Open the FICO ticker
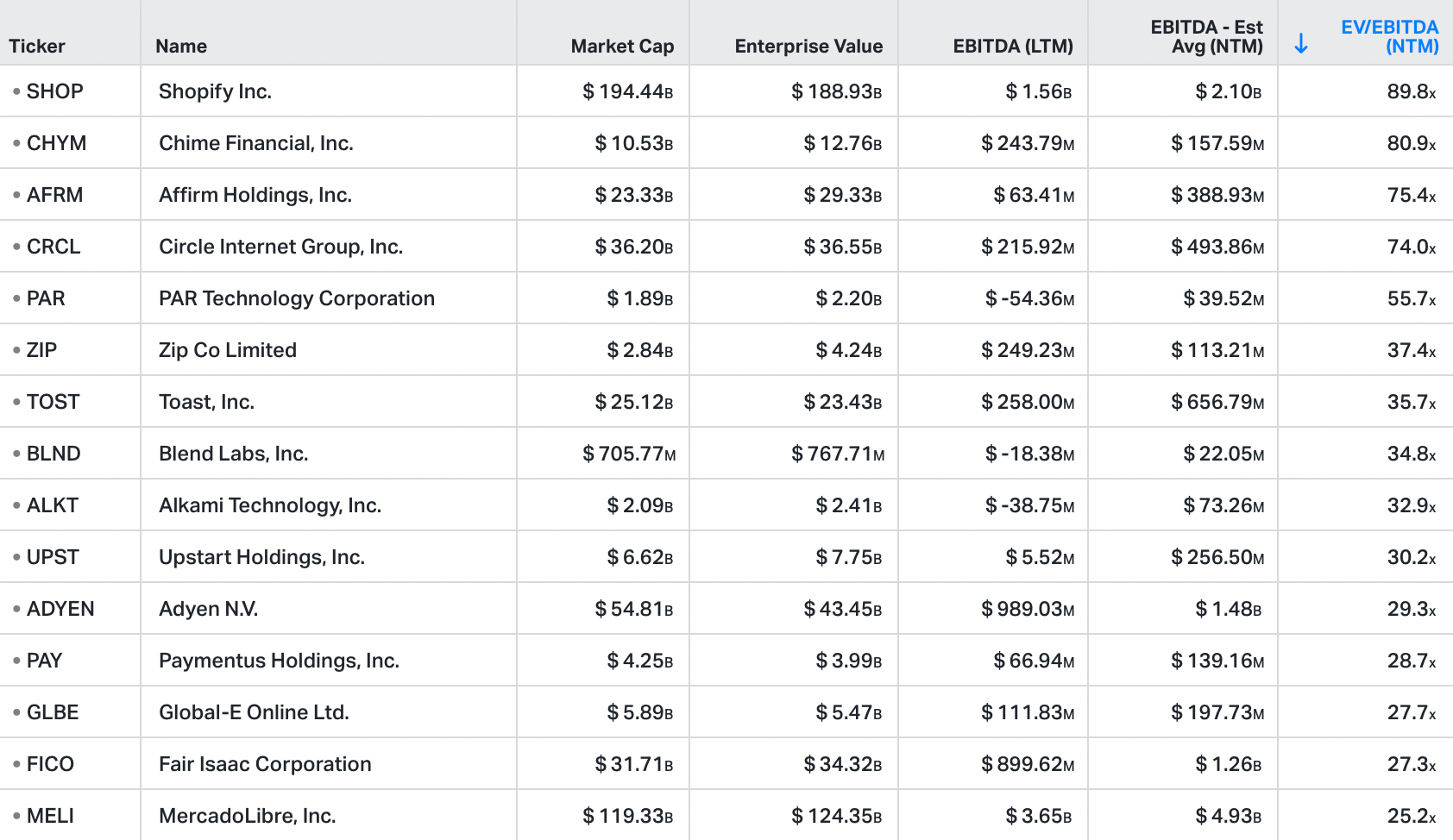The width and height of the screenshot is (1453, 840). point(50,764)
